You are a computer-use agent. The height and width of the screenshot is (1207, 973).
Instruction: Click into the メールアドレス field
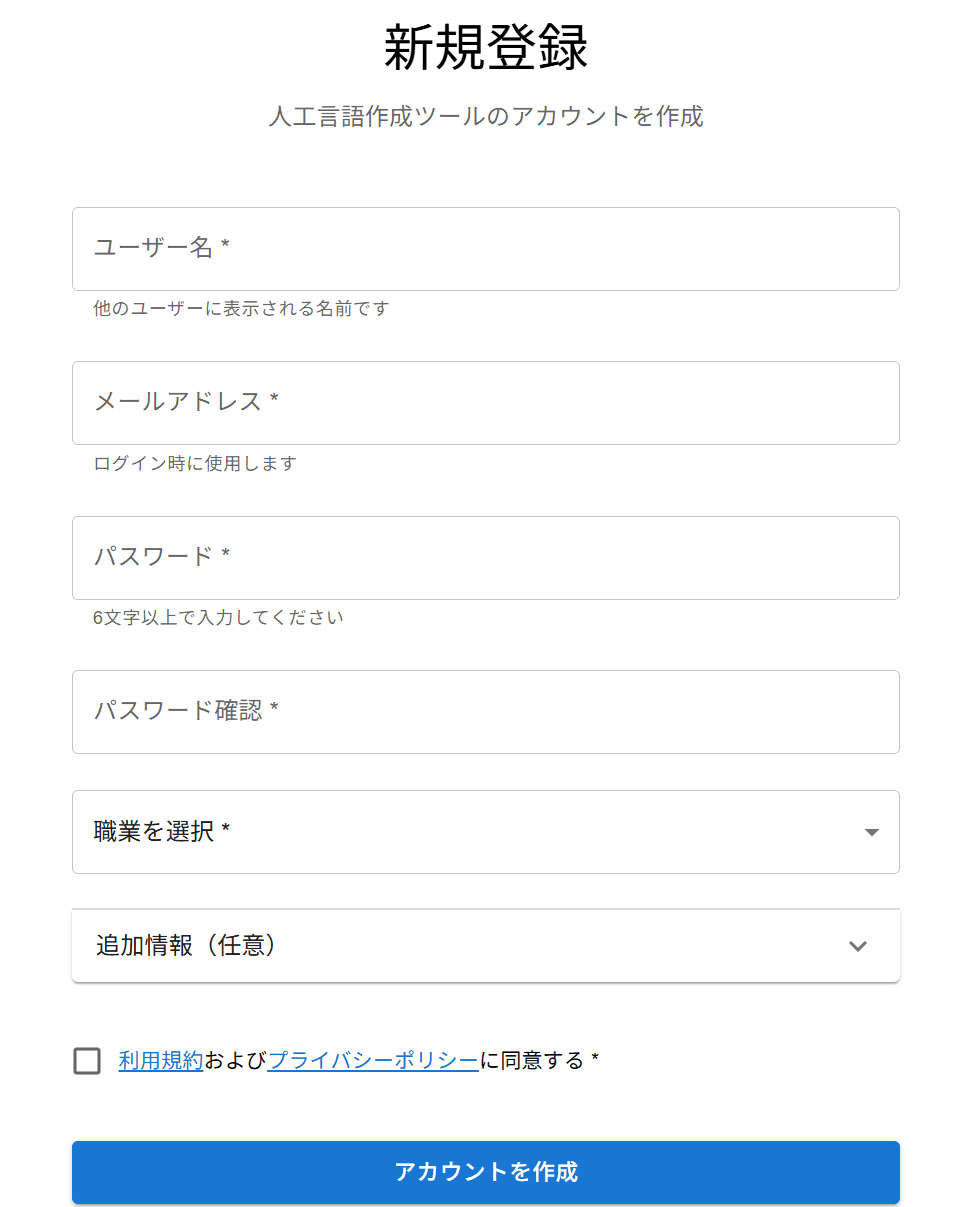pyautogui.click(x=486, y=403)
